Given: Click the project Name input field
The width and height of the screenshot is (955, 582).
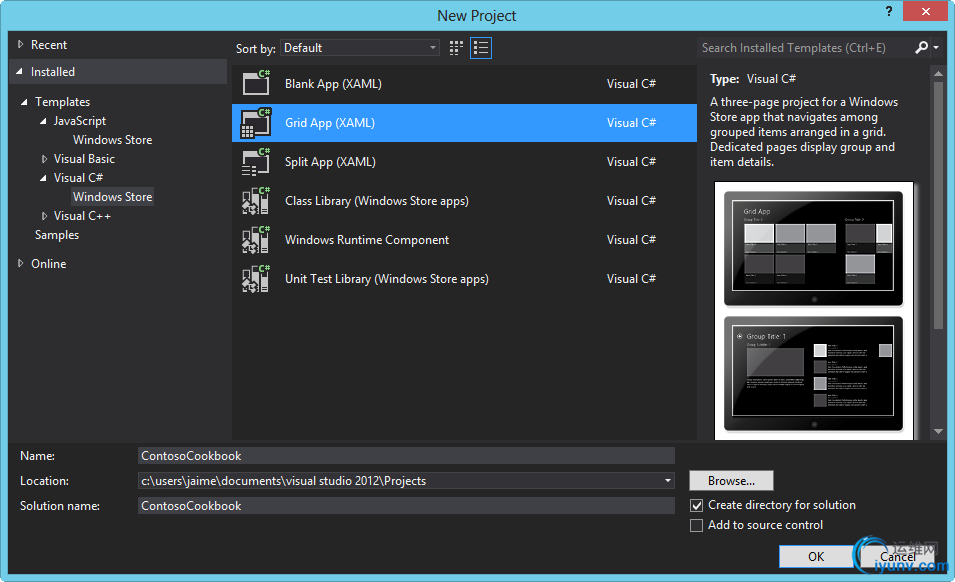Looking at the screenshot, I should pyautogui.click(x=406, y=456).
